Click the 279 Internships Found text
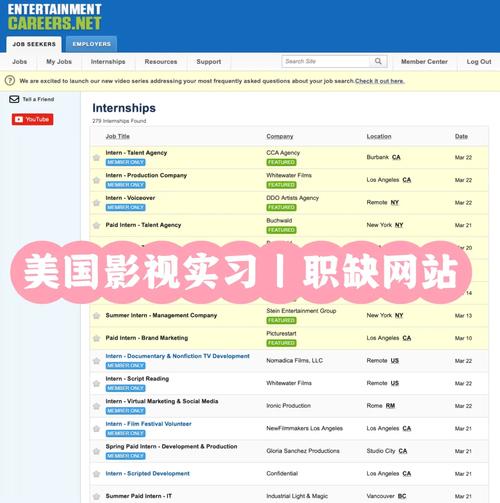 [x=119, y=121]
